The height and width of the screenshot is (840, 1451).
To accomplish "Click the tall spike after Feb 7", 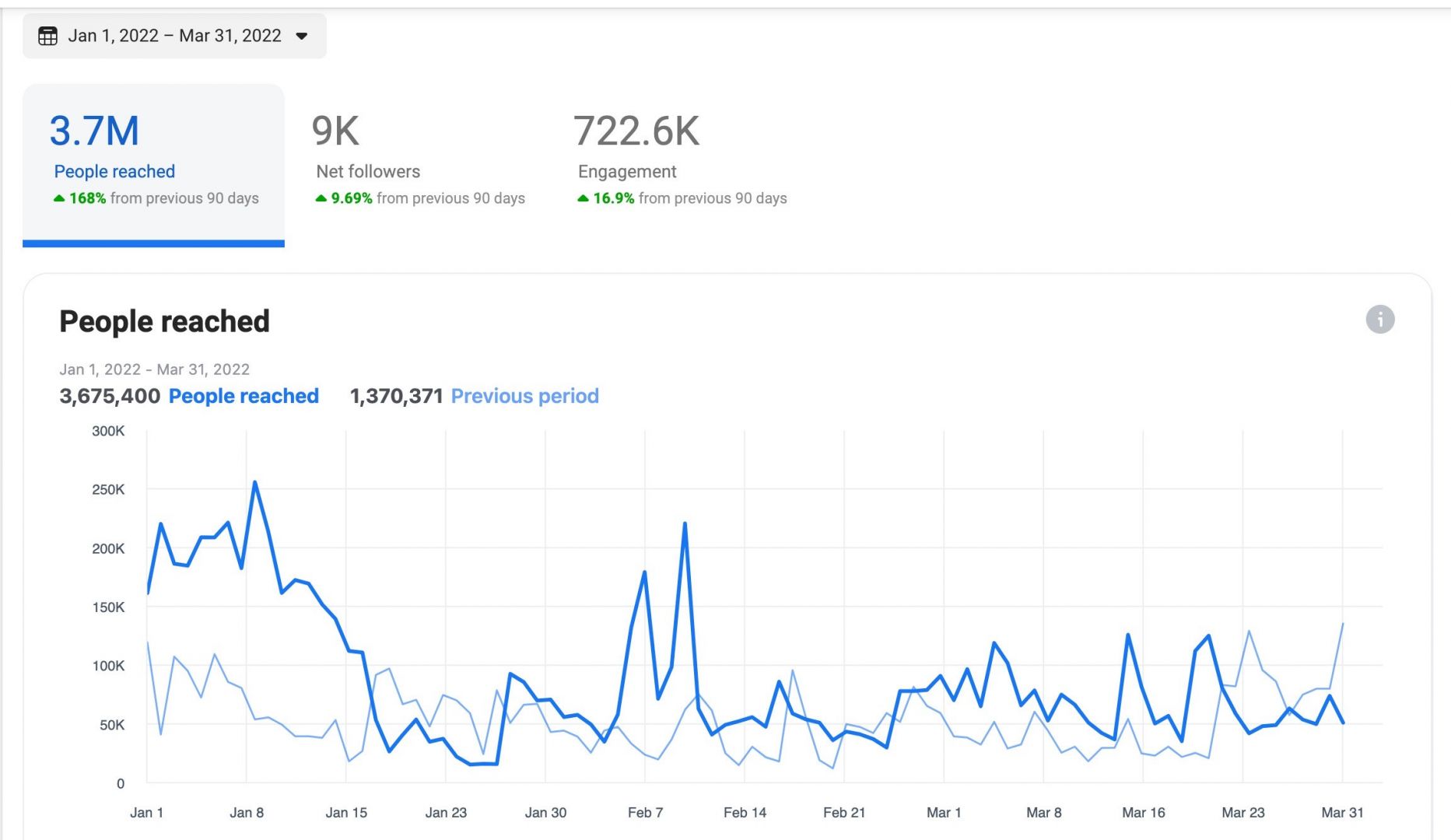I will (685, 524).
